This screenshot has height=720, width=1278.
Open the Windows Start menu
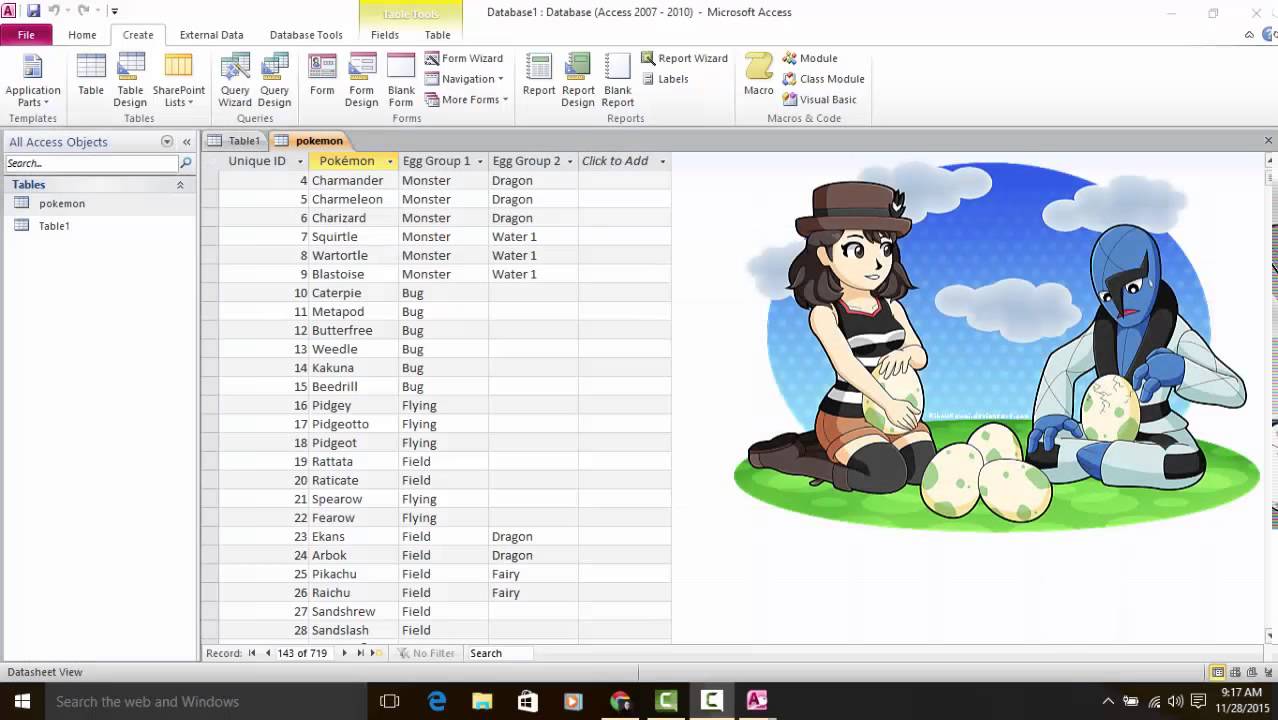pos(22,702)
